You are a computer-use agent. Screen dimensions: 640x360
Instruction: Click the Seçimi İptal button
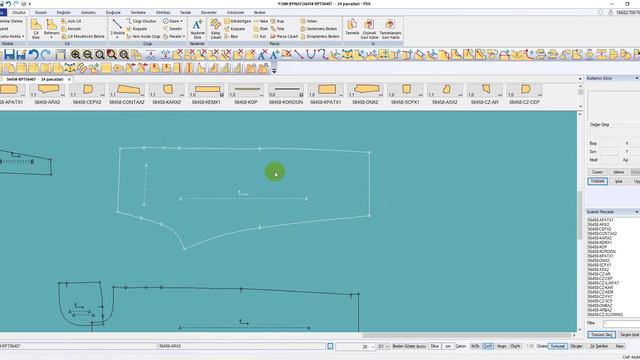629,335
